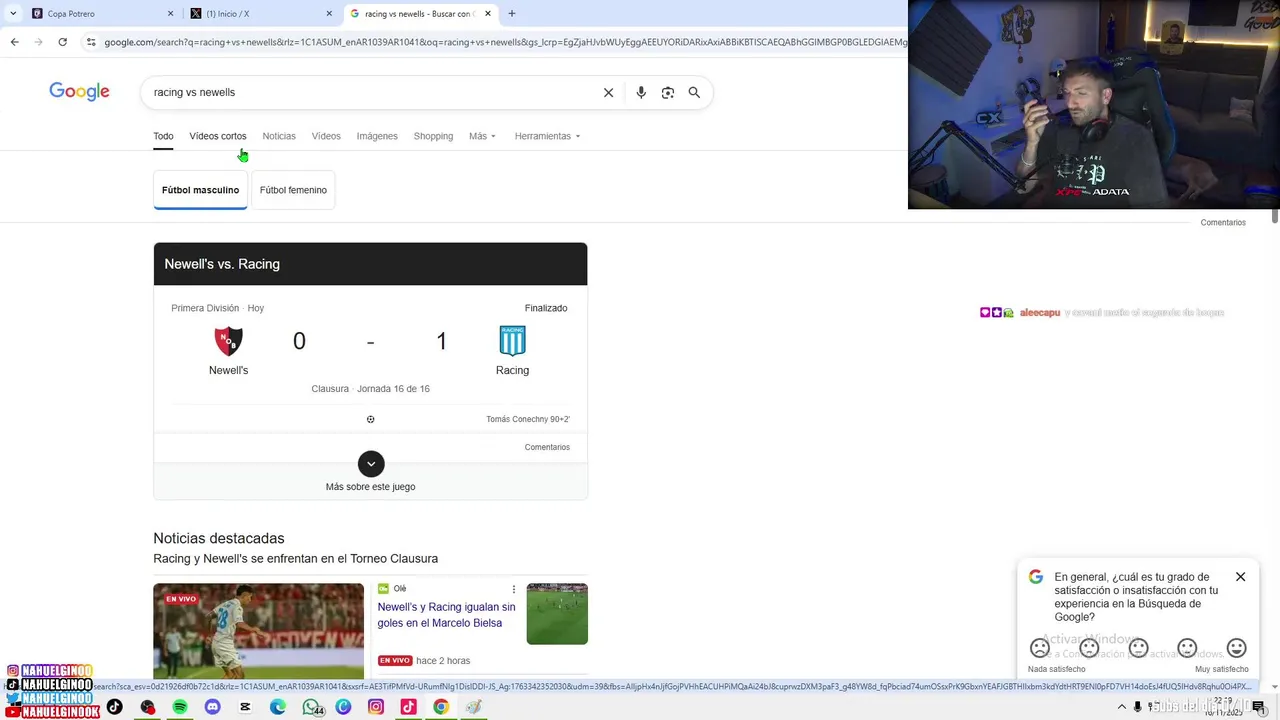
Task: Click Comentarios link below the match card
Action: [547, 447]
